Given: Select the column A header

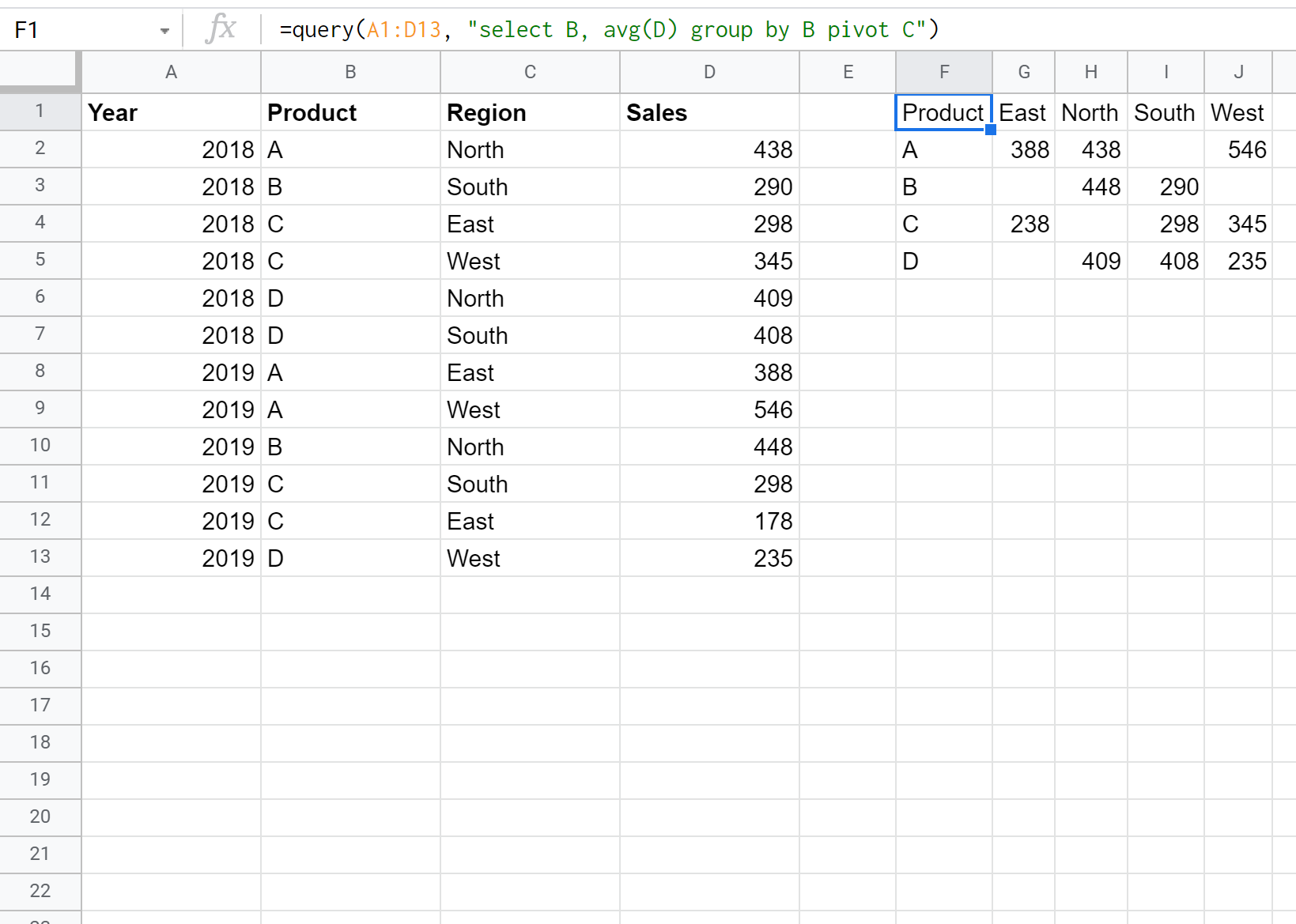Looking at the screenshot, I should (x=171, y=72).
